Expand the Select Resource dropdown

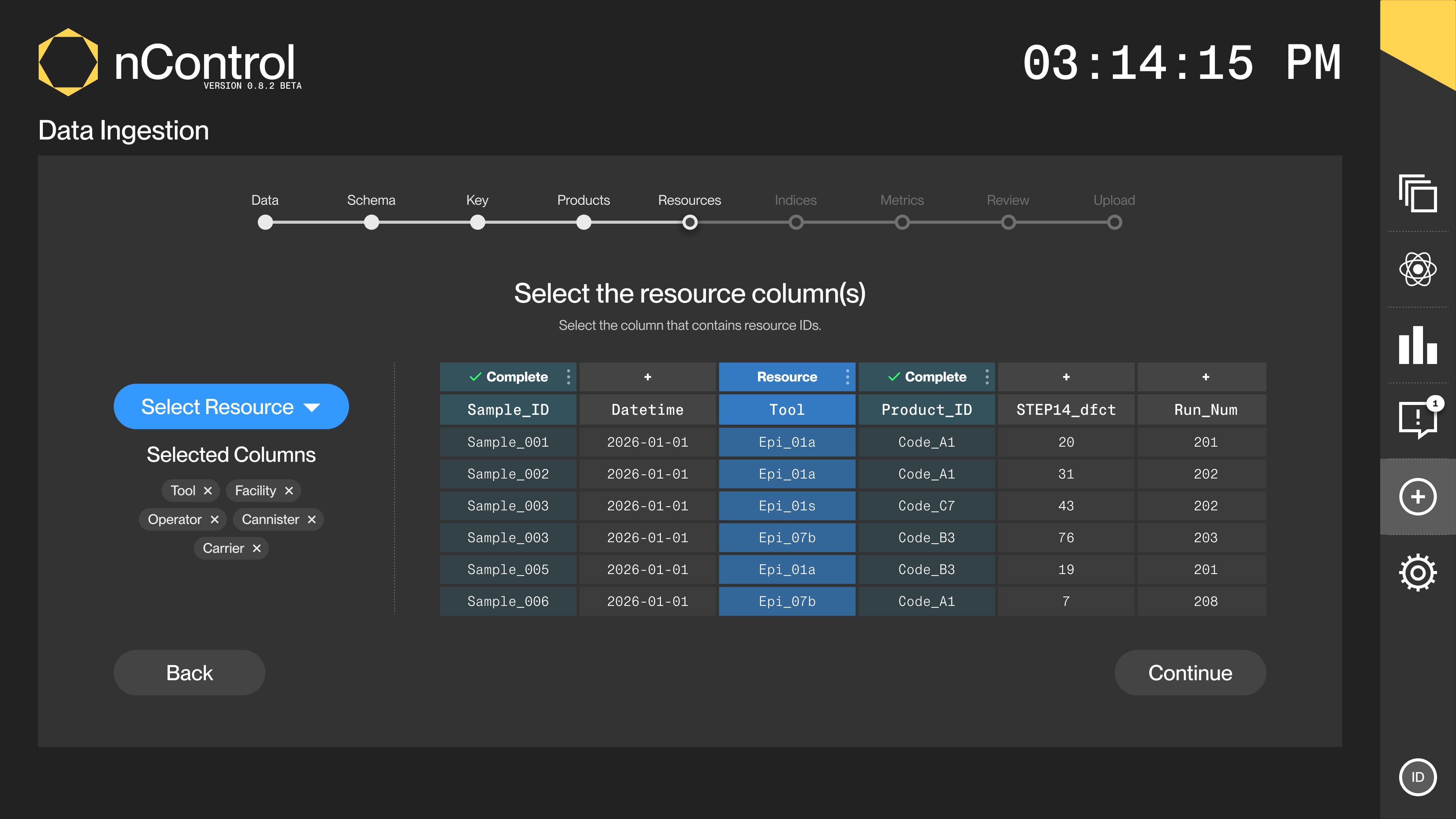[231, 406]
